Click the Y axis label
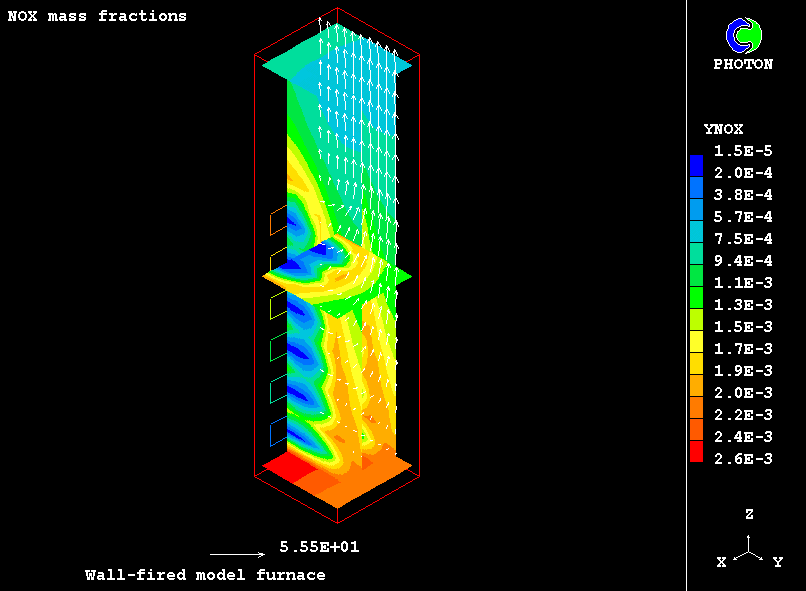Image resolution: width=806 pixels, height=591 pixels. (x=777, y=562)
